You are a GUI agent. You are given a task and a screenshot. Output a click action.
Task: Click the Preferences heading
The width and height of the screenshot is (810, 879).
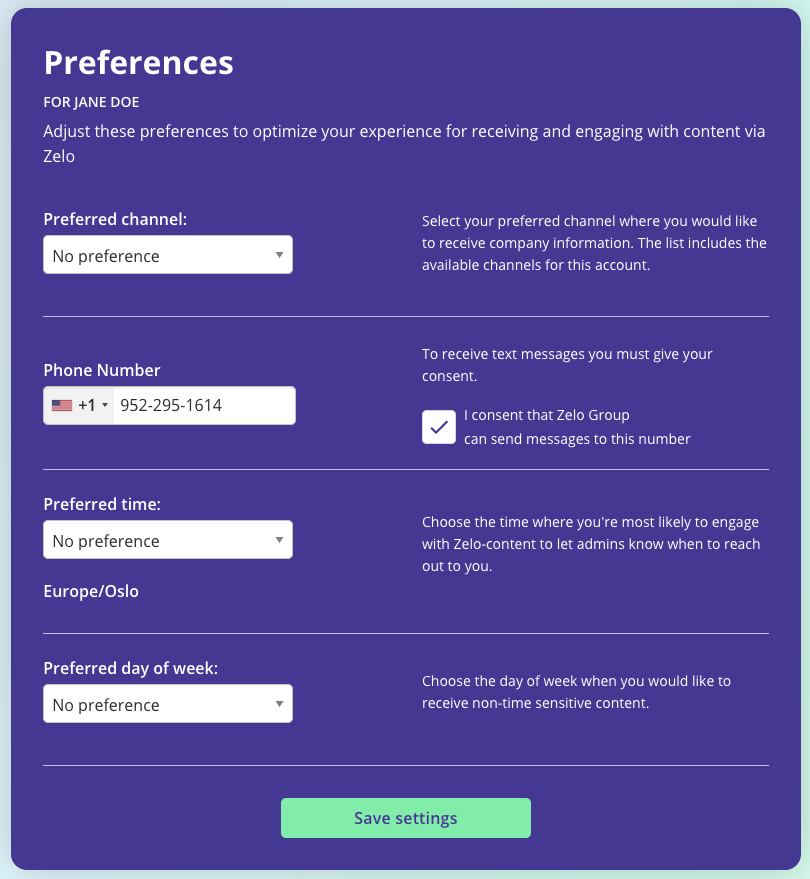pyautogui.click(x=138, y=63)
